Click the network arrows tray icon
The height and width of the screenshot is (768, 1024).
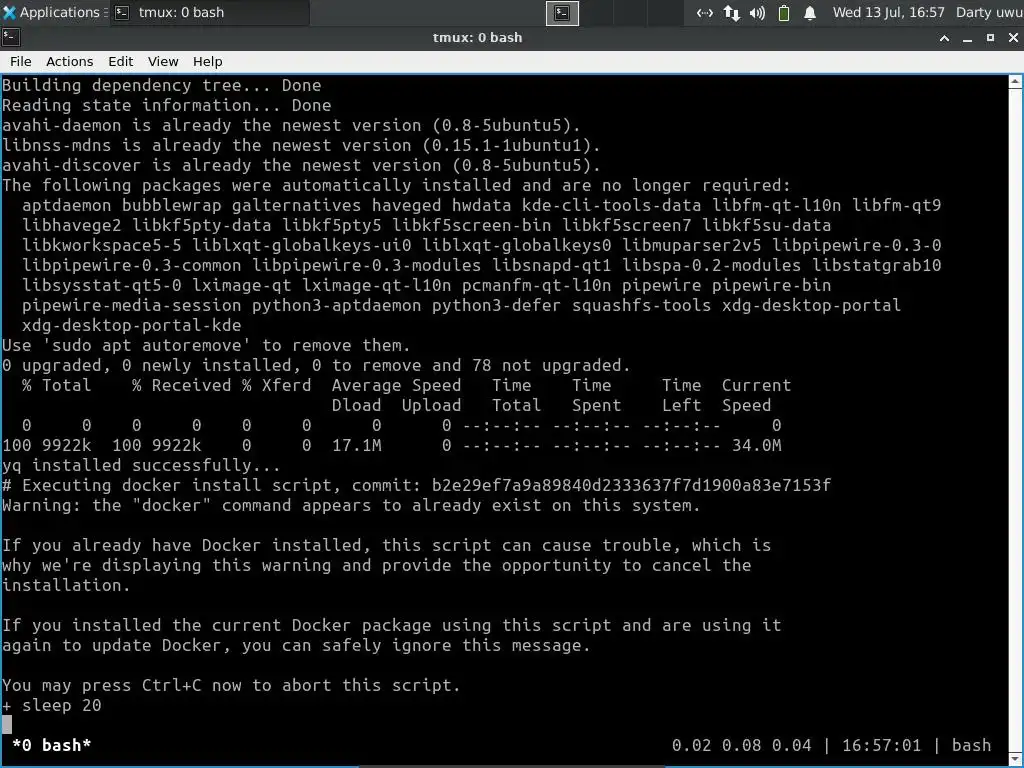pyautogui.click(x=705, y=13)
